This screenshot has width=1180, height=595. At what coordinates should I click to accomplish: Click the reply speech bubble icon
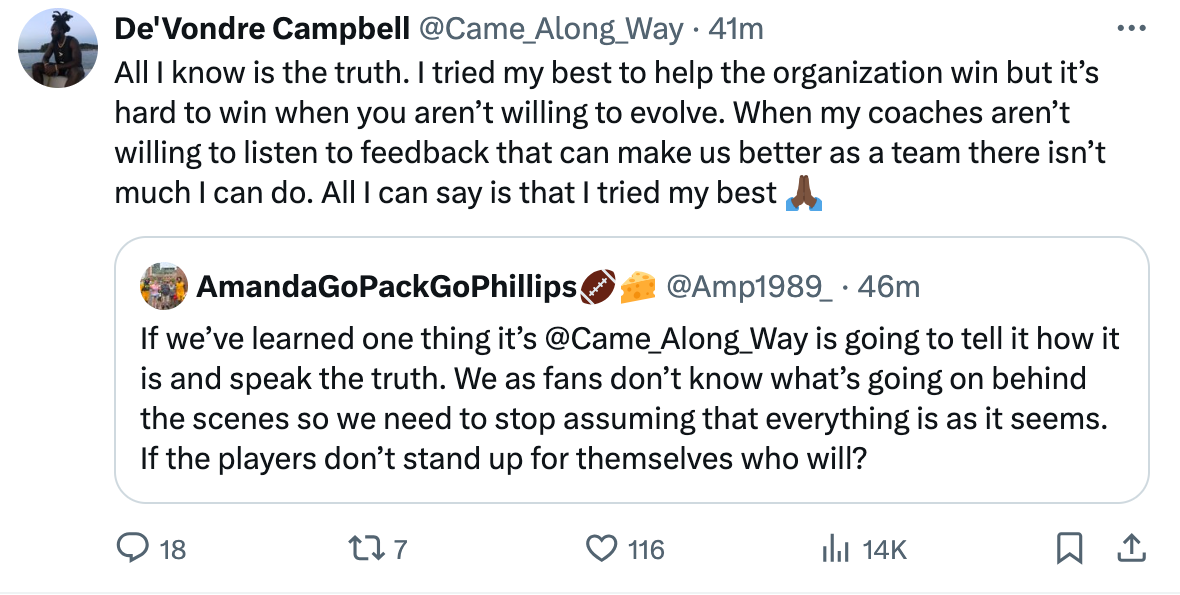pyautogui.click(x=133, y=548)
